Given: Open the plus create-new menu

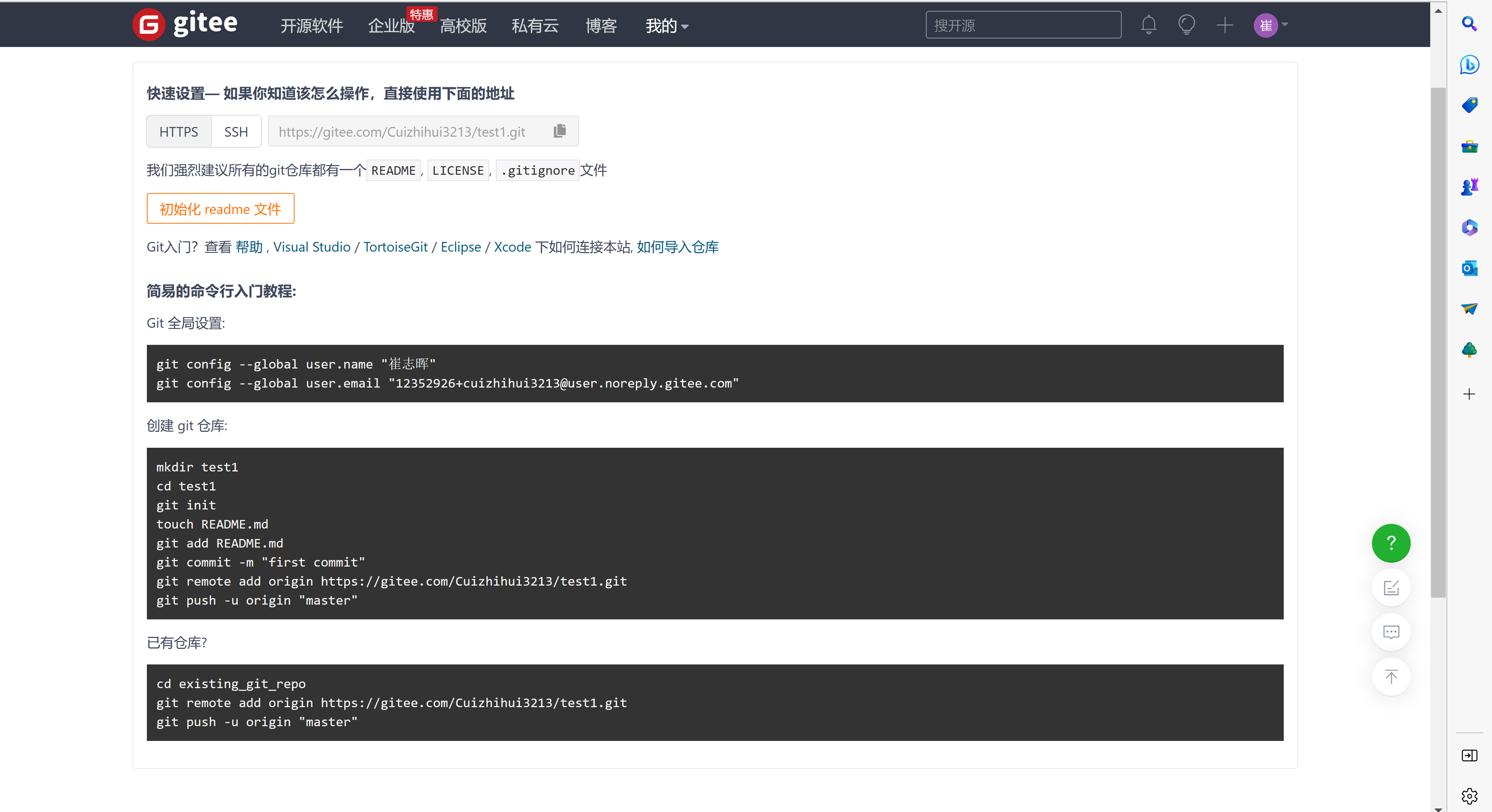Looking at the screenshot, I should pyautogui.click(x=1224, y=25).
